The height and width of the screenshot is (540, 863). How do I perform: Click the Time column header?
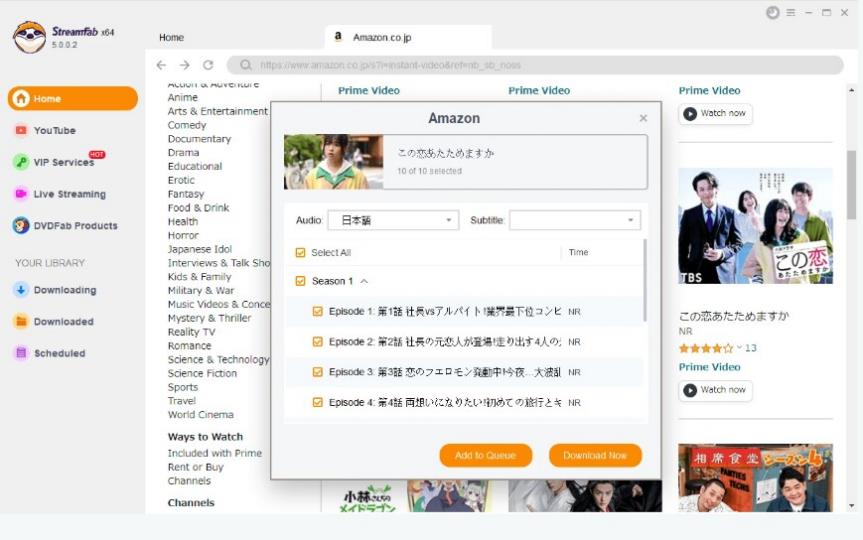point(578,252)
